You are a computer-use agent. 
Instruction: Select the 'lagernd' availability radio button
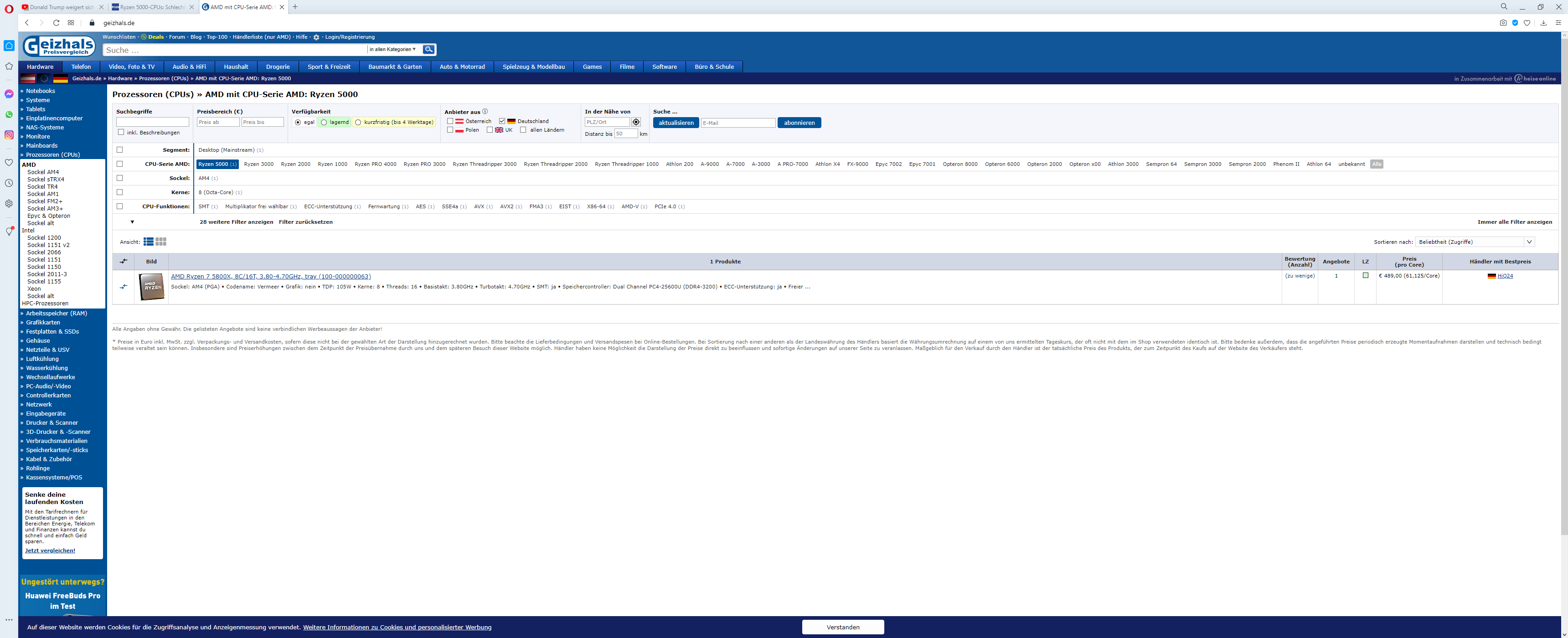(324, 123)
